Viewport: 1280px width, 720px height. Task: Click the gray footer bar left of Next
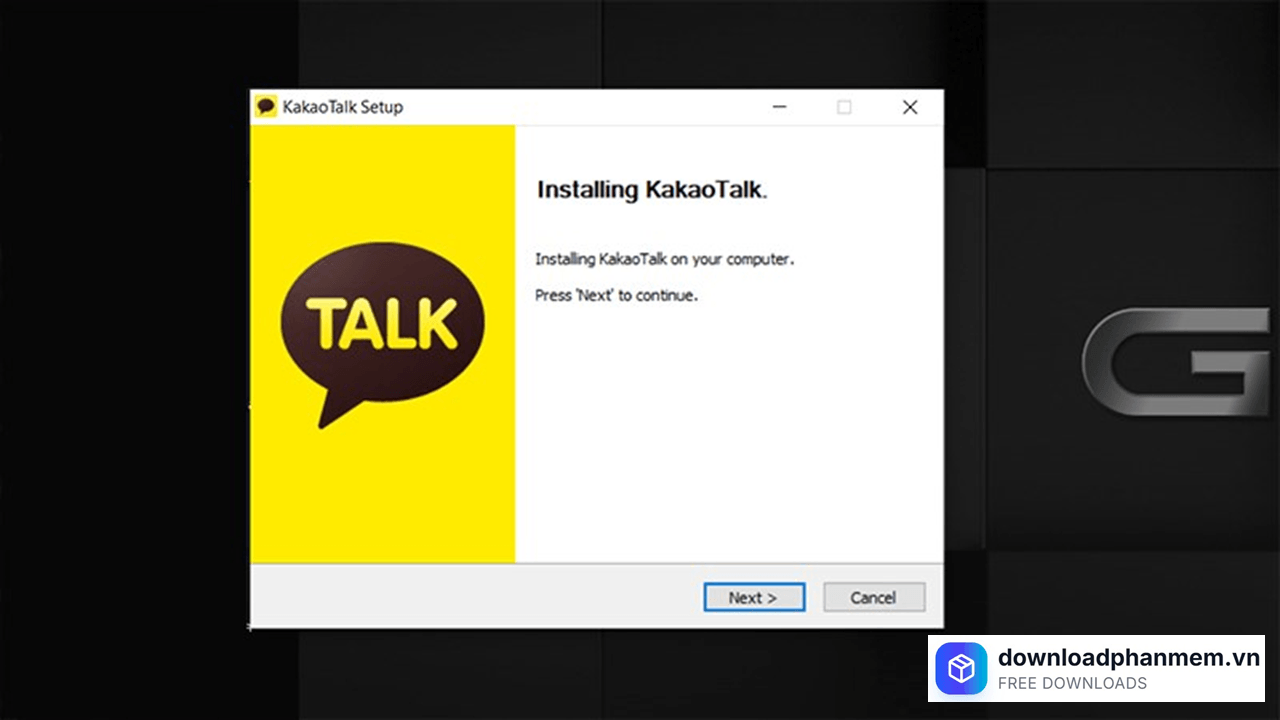[470, 597]
